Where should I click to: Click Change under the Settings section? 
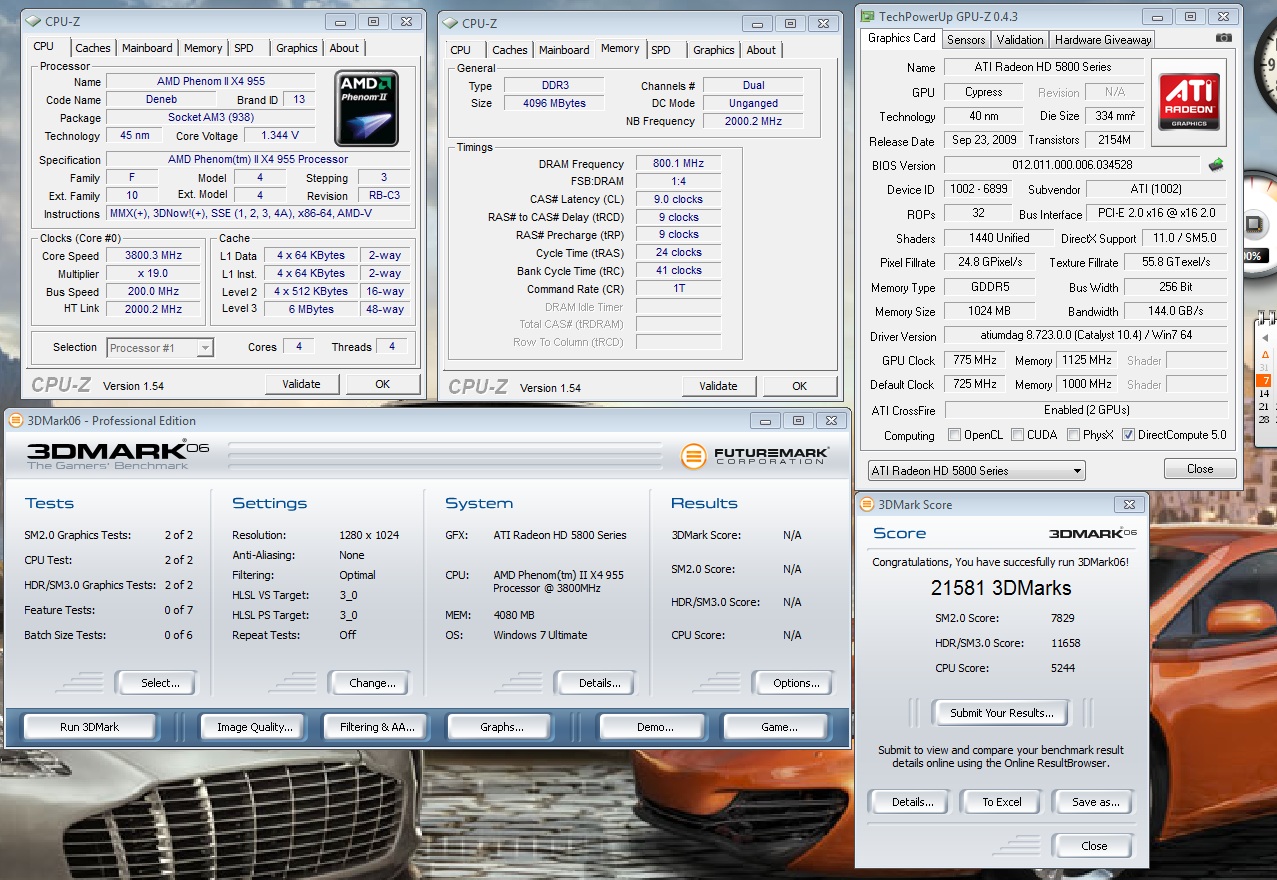(x=372, y=683)
